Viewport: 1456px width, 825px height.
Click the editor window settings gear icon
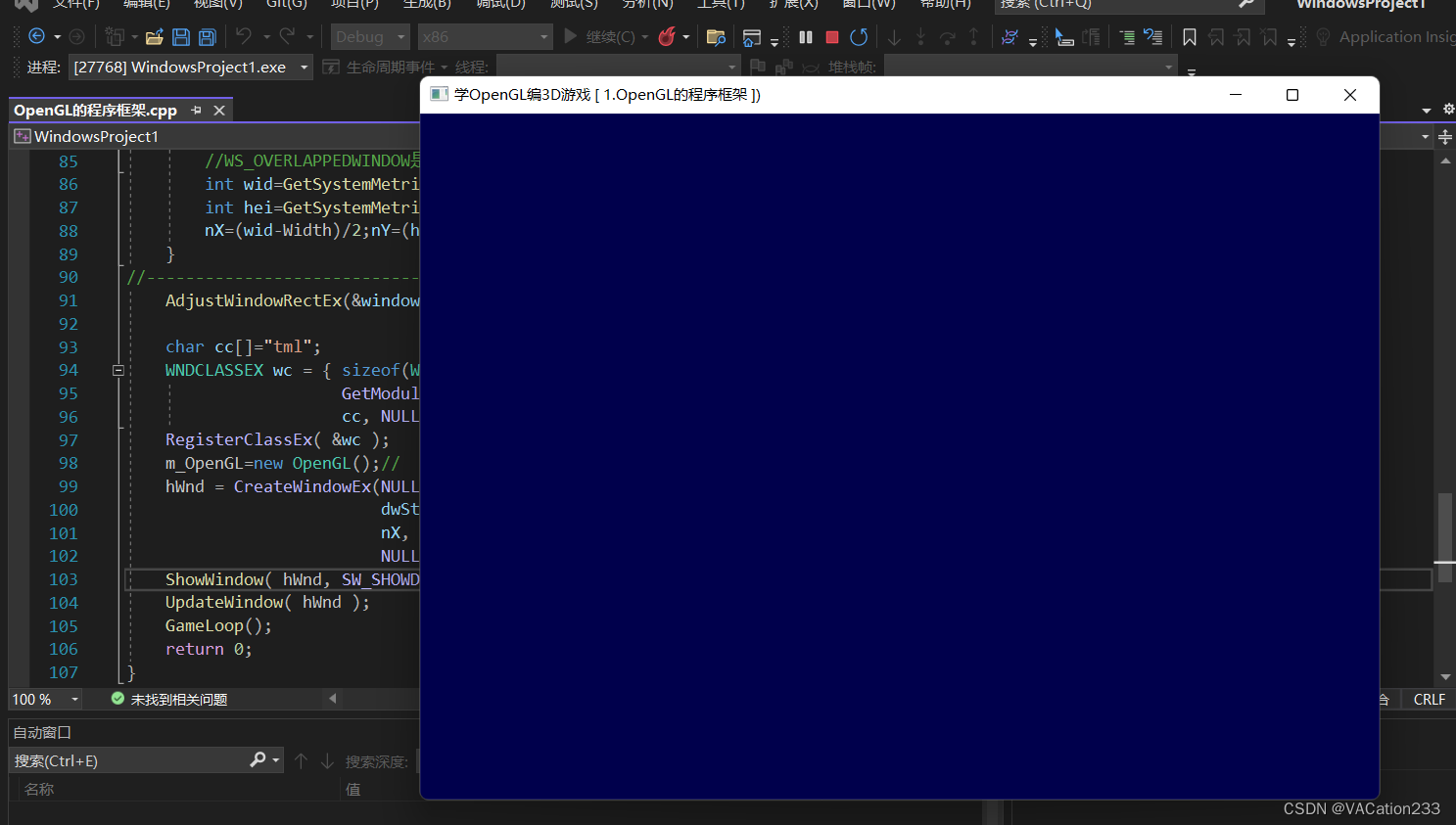pos(1448,110)
